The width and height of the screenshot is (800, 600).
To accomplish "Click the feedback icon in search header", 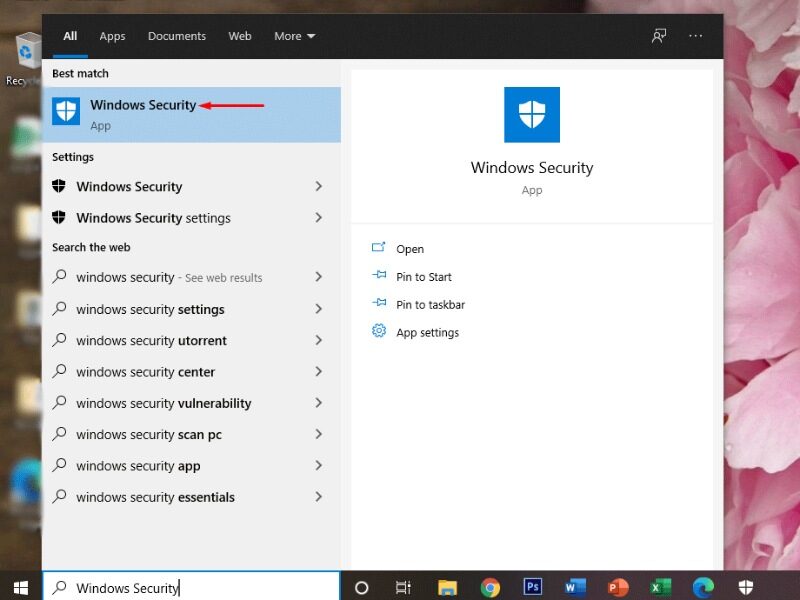I will coord(659,36).
